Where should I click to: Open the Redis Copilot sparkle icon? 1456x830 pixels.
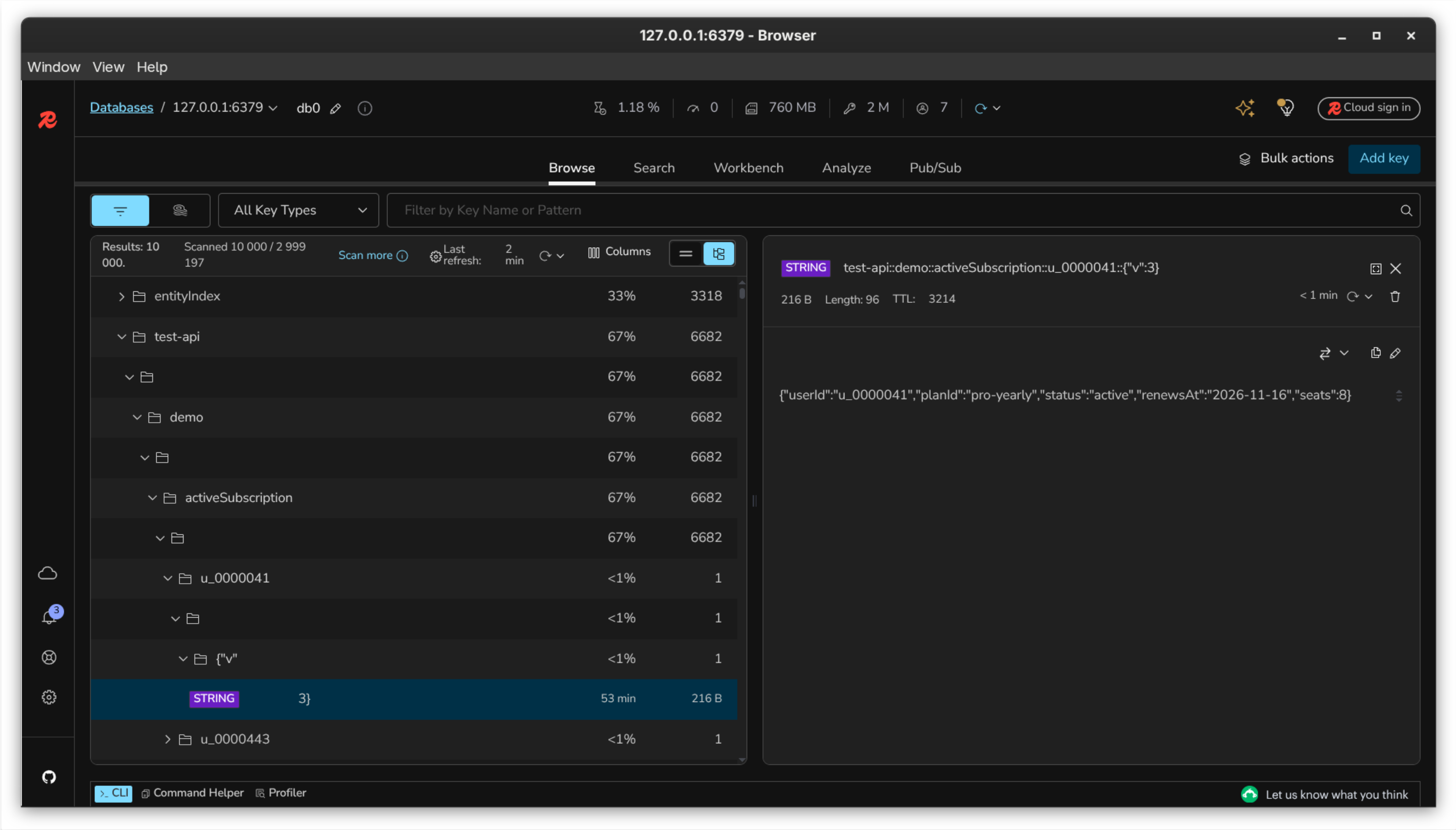pyautogui.click(x=1244, y=108)
